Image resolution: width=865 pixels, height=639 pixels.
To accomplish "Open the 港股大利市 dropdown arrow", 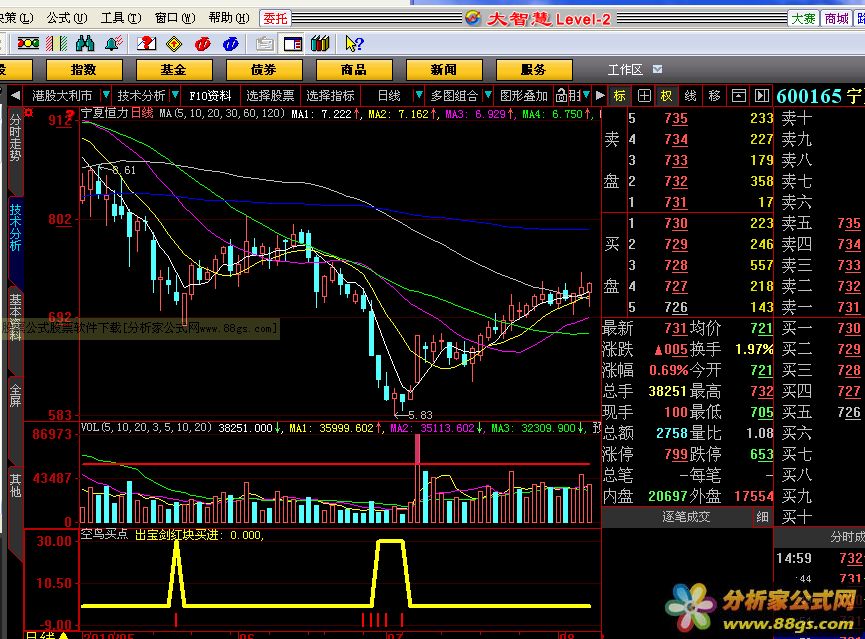I will (x=106, y=95).
